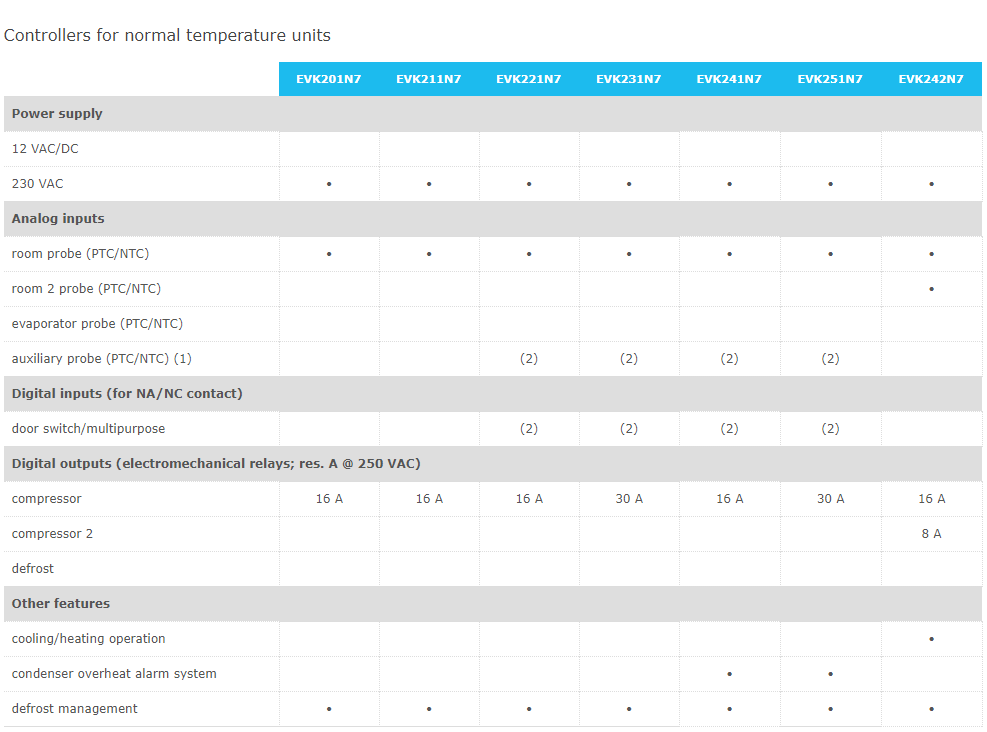Click the compressor 2 row label
The image size is (987, 732).
52,534
